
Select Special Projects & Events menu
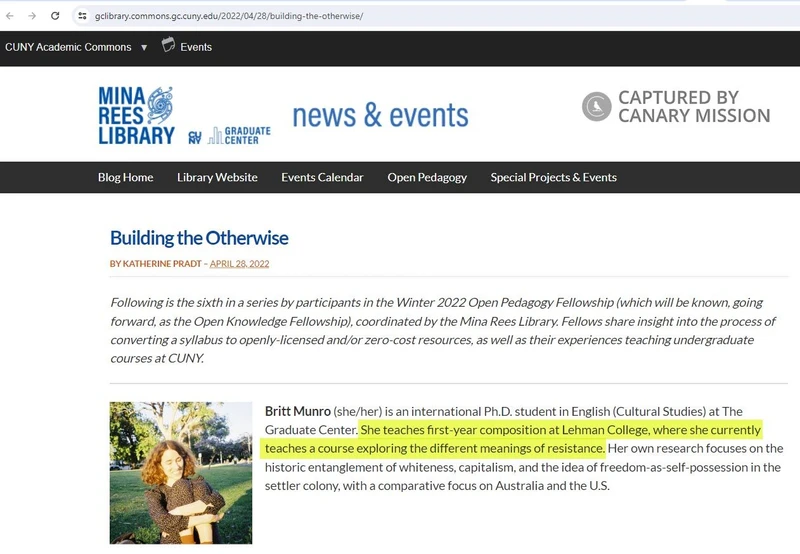(x=553, y=177)
